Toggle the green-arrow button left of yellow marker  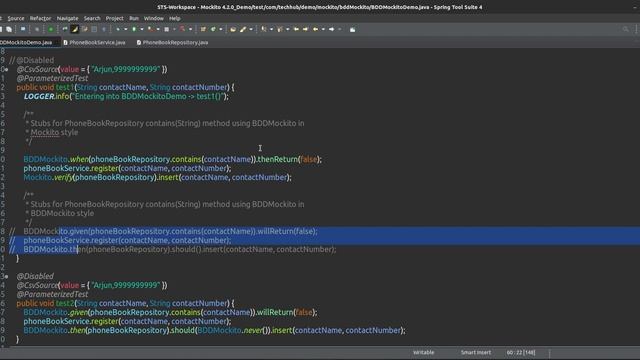click(64, 29)
